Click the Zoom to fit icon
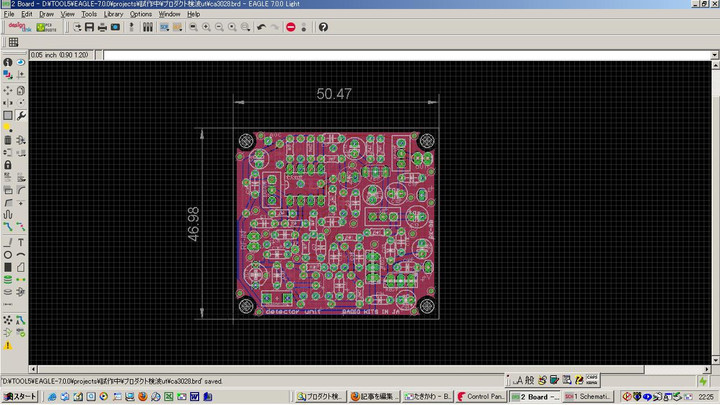 [191, 27]
